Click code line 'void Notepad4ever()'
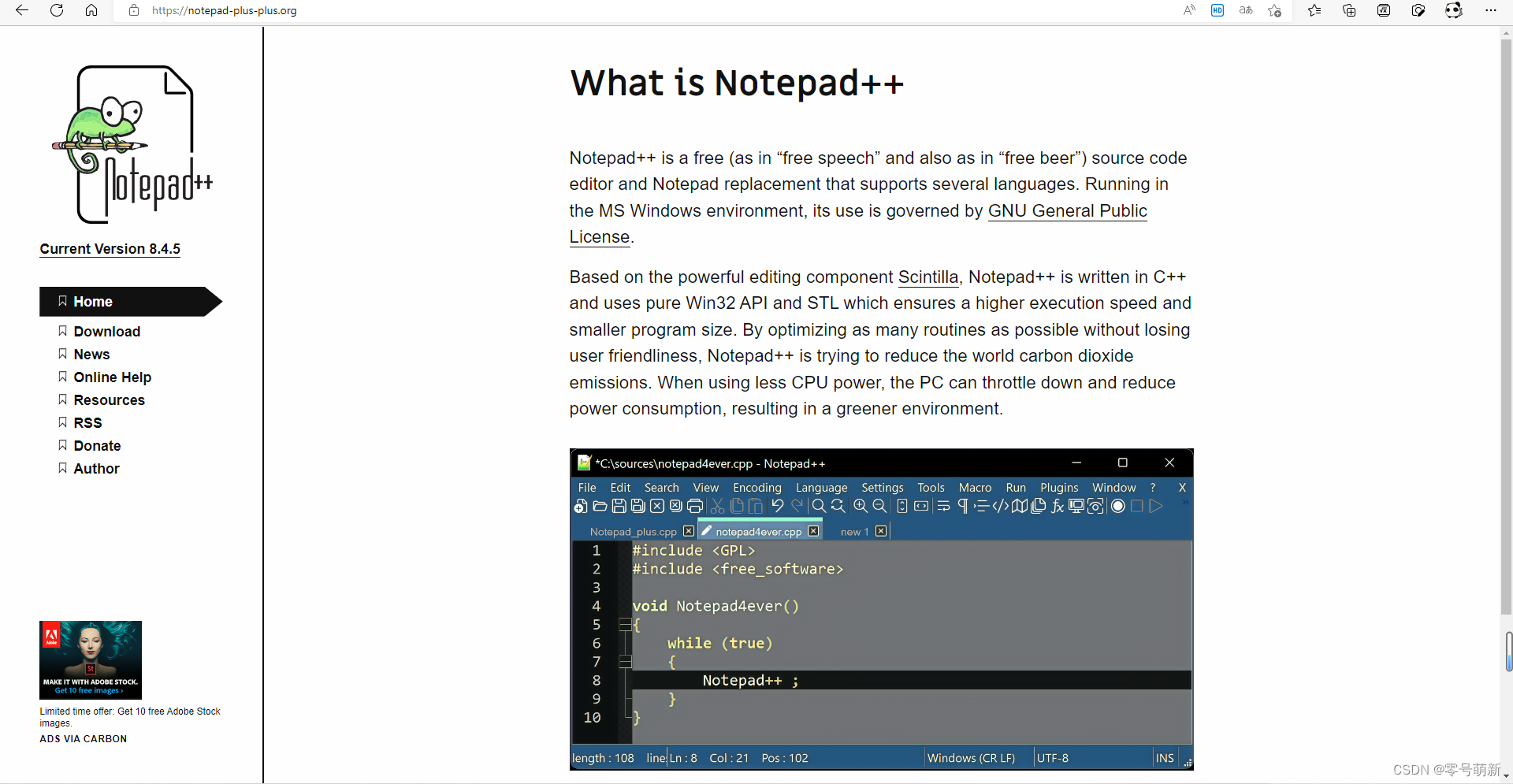1513x784 pixels. pos(716,606)
